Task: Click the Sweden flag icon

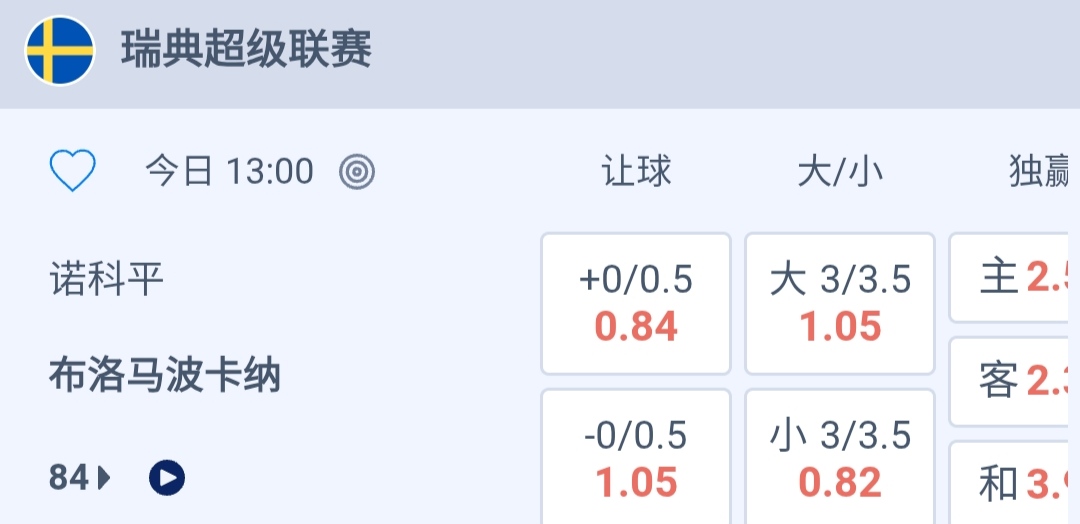Action: [60, 50]
